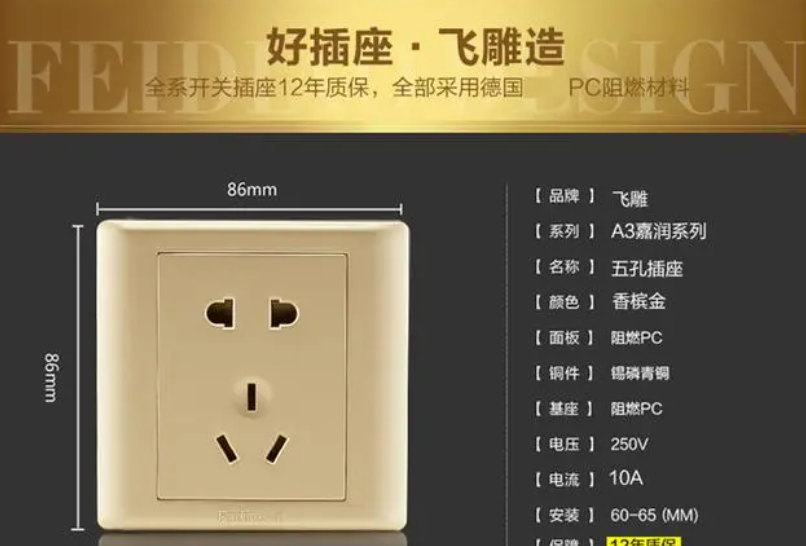Click the vertical 86mm height label
Screen dimensions: 806x546
[52, 377]
